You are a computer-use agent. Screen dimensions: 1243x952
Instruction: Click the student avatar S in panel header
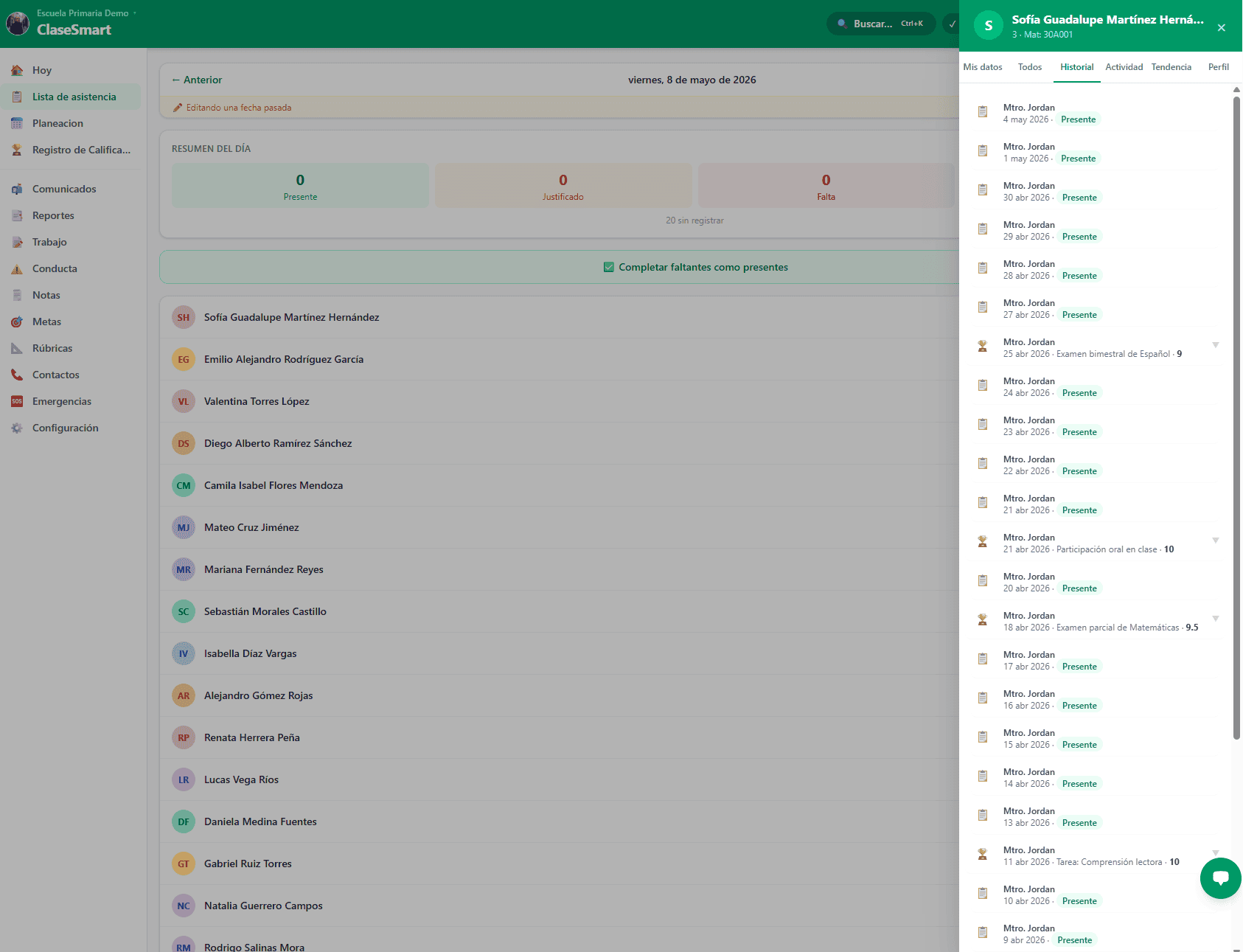click(988, 25)
